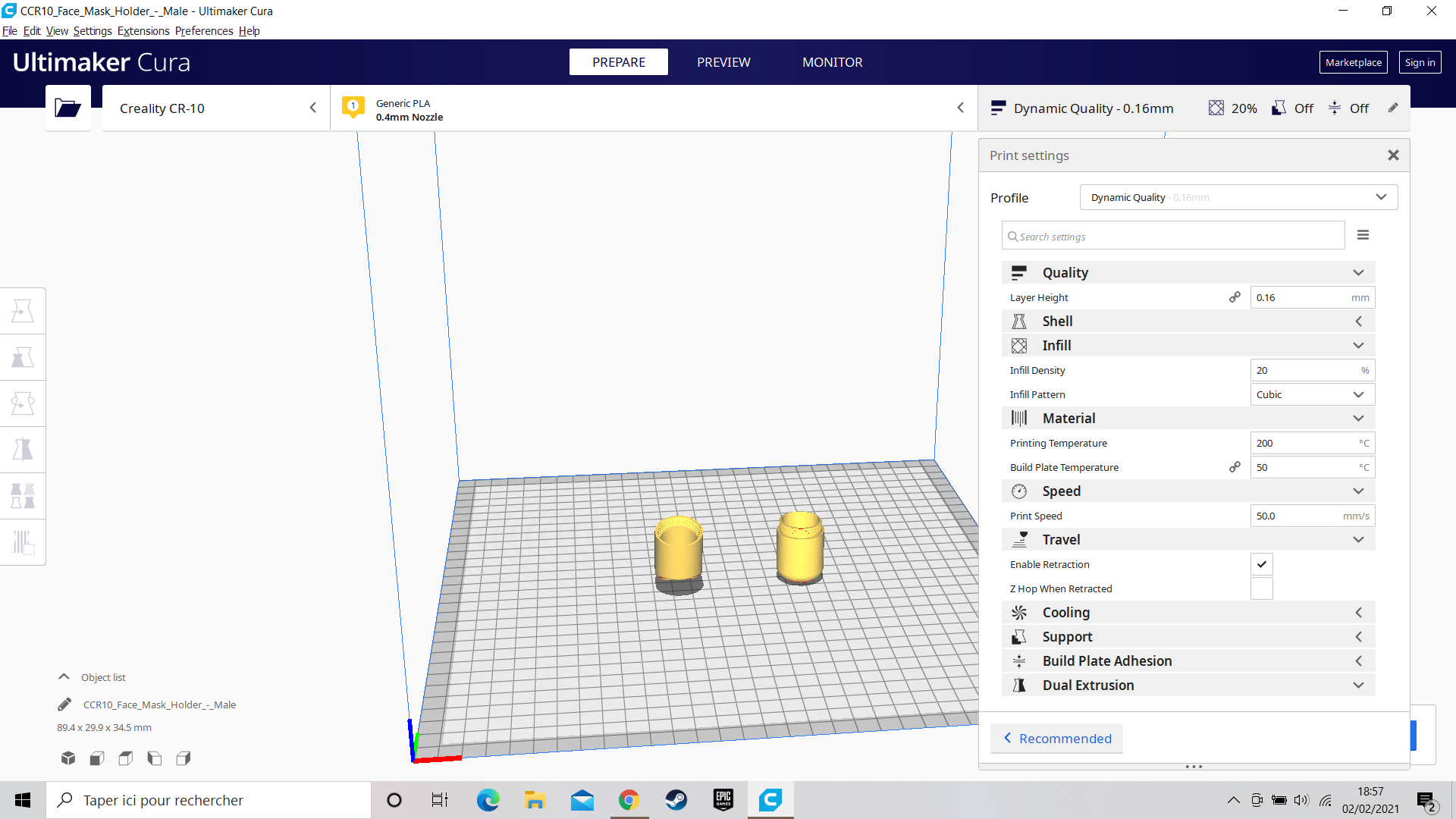Select the Mirror tool in left toolbar
The width and height of the screenshot is (1456, 819).
pyautogui.click(x=23, y=450)
